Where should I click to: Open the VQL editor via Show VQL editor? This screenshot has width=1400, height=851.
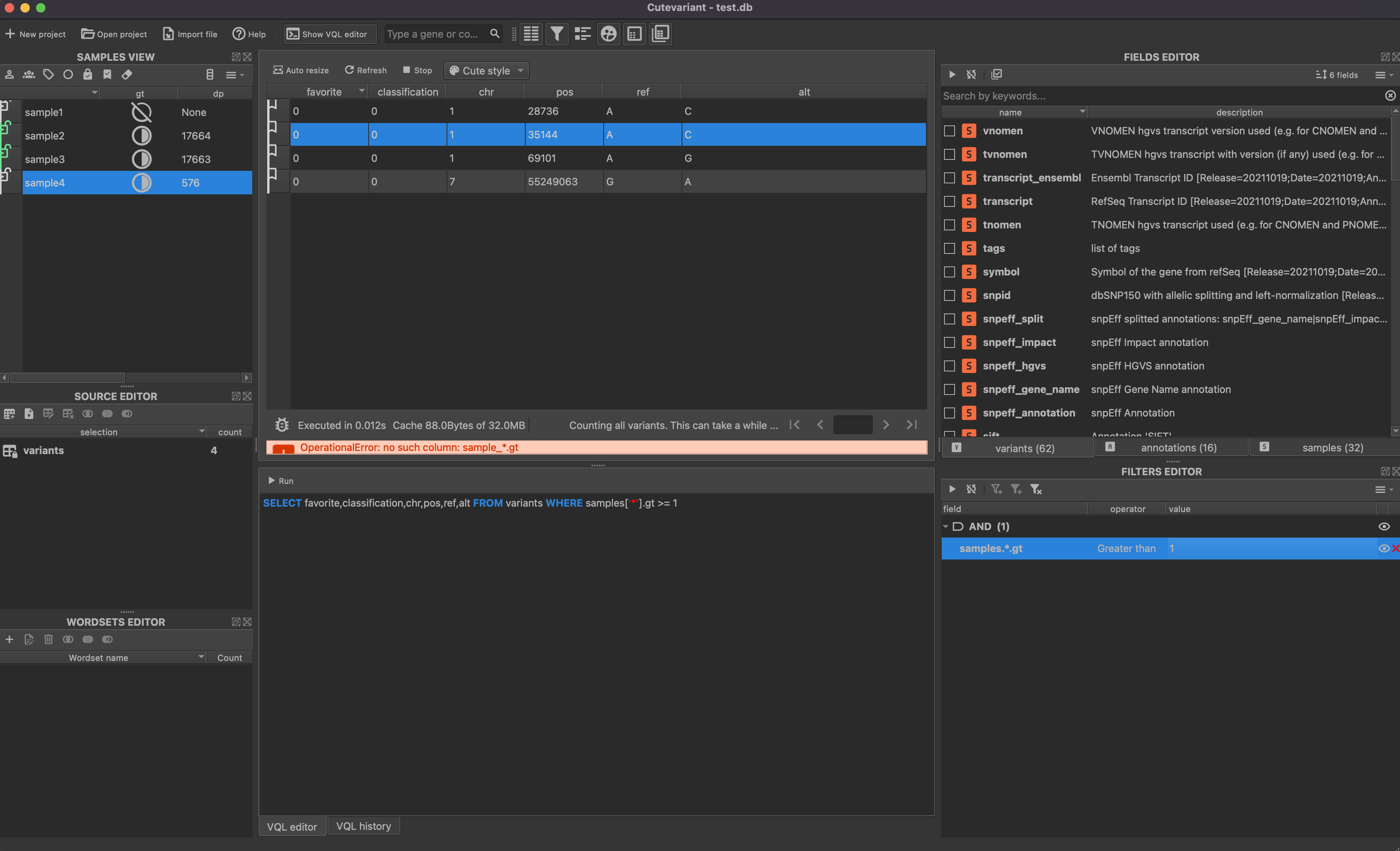(329, 34)
